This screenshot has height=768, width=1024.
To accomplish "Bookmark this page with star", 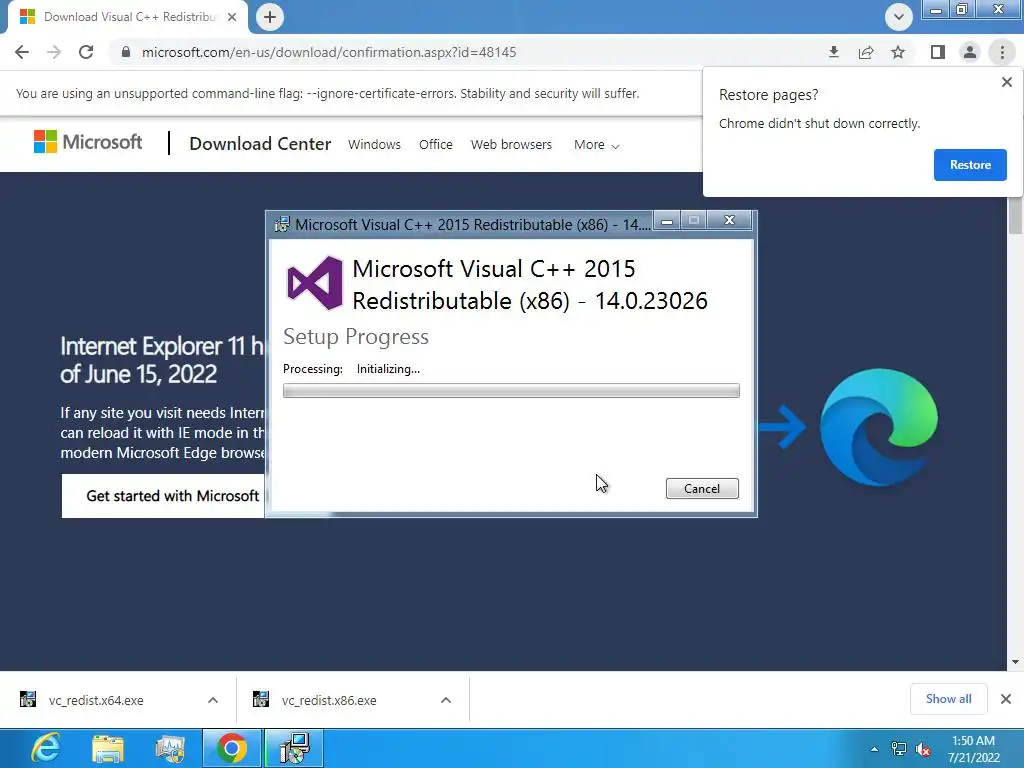I will coord(898,52).
